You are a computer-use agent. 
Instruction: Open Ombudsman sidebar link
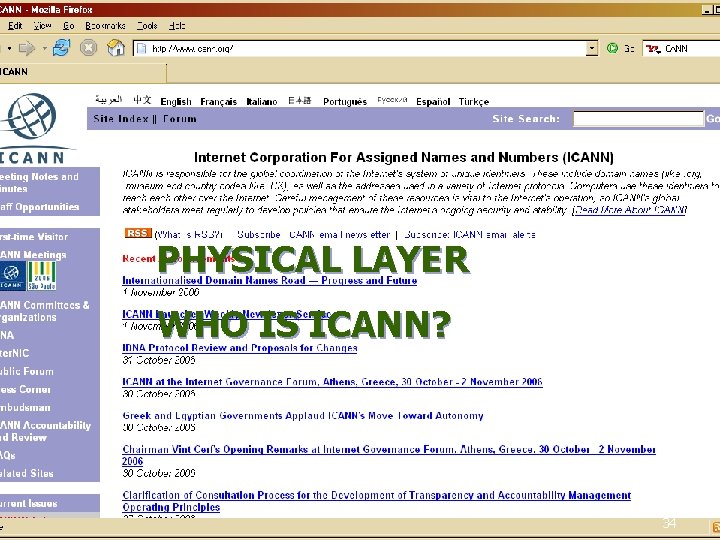point(25,407)
